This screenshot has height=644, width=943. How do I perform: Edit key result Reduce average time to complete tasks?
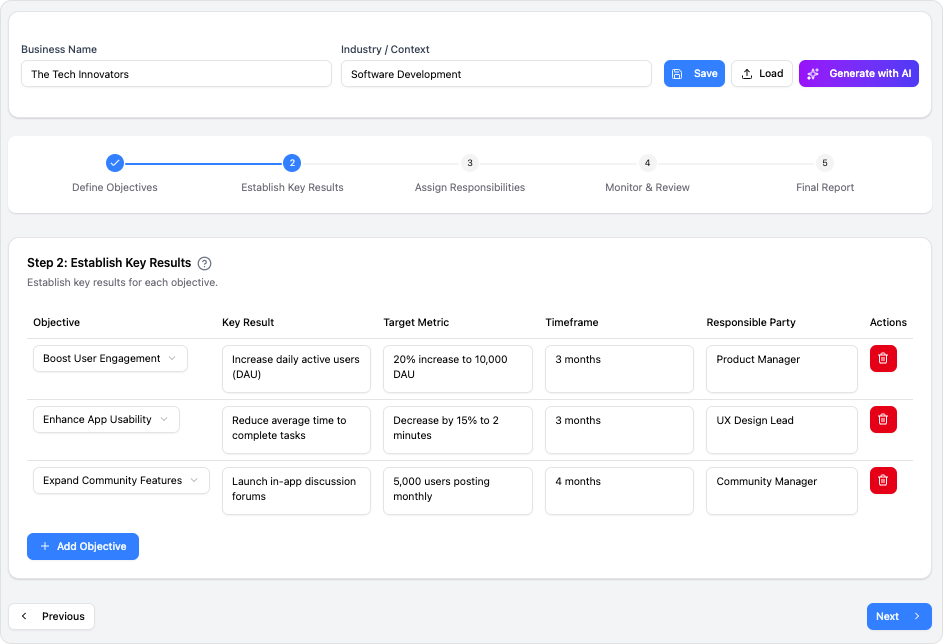pos(296,429)
